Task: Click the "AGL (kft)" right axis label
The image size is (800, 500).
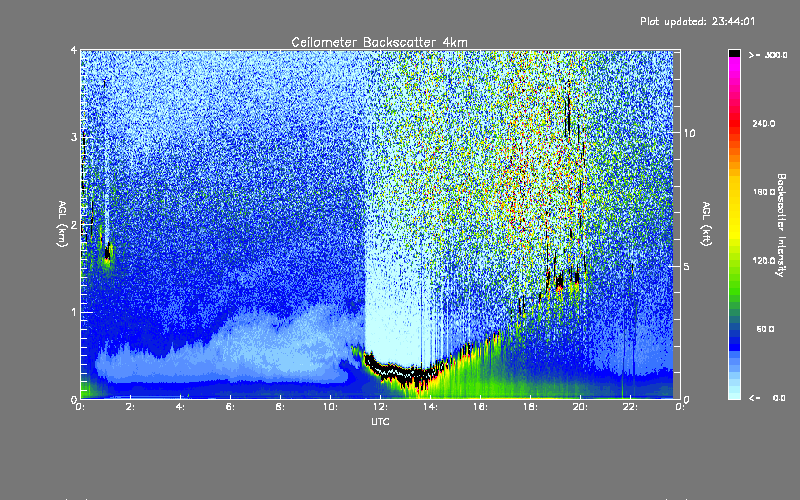Action: click(707, 224)
